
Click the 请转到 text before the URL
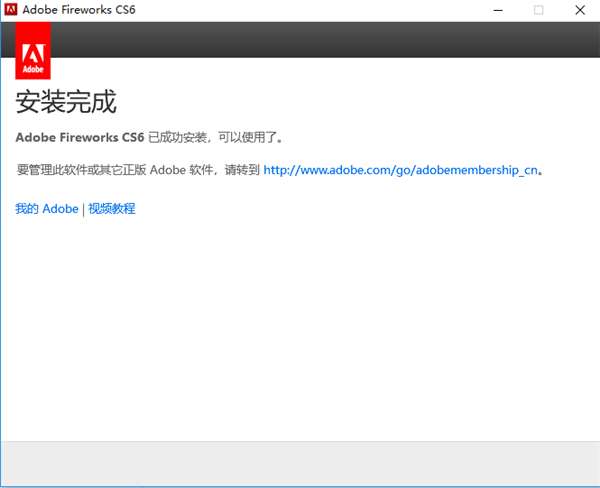click(240, 170)
